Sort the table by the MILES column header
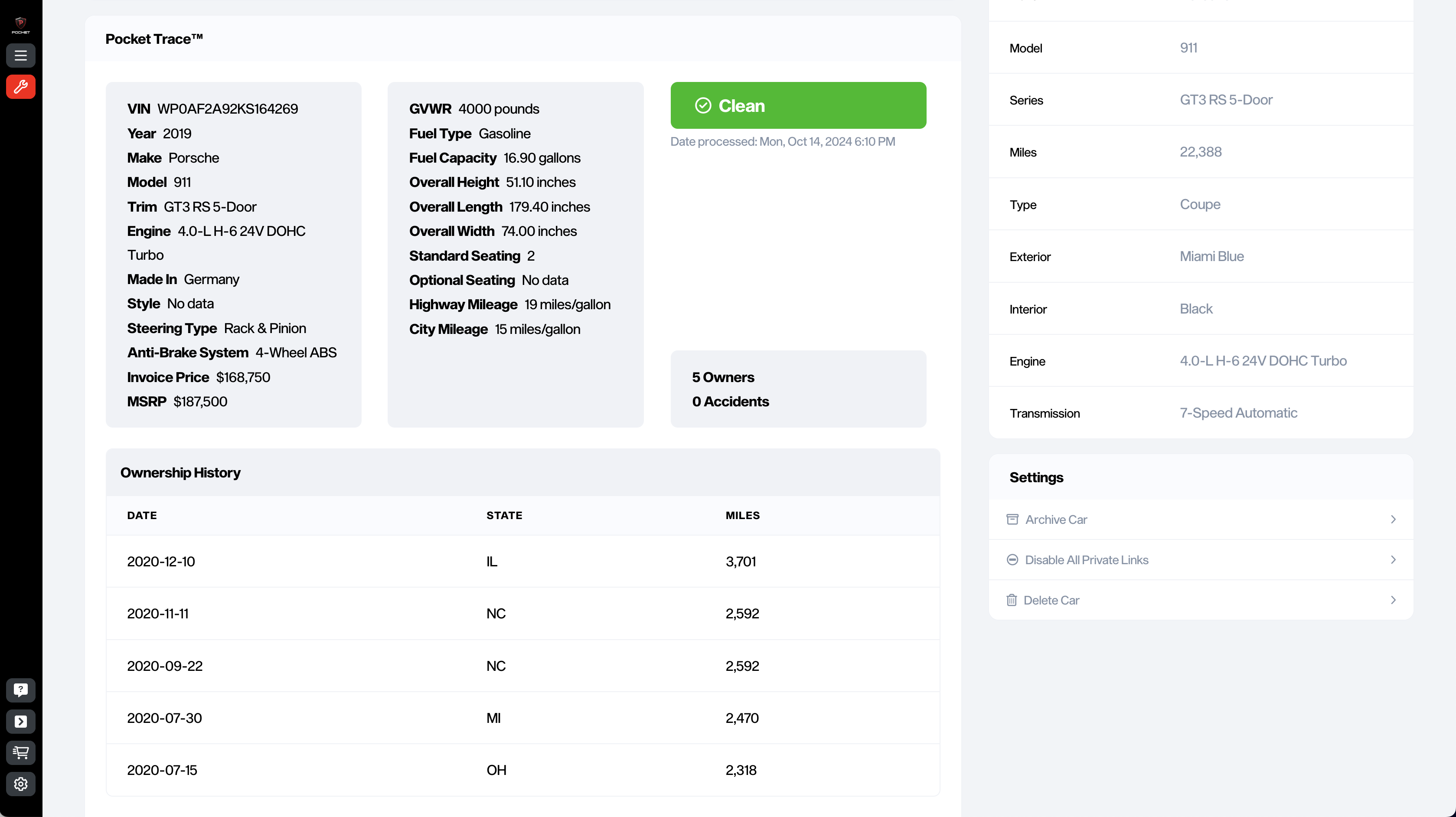Screen dimensions: 1456x817 742,515
